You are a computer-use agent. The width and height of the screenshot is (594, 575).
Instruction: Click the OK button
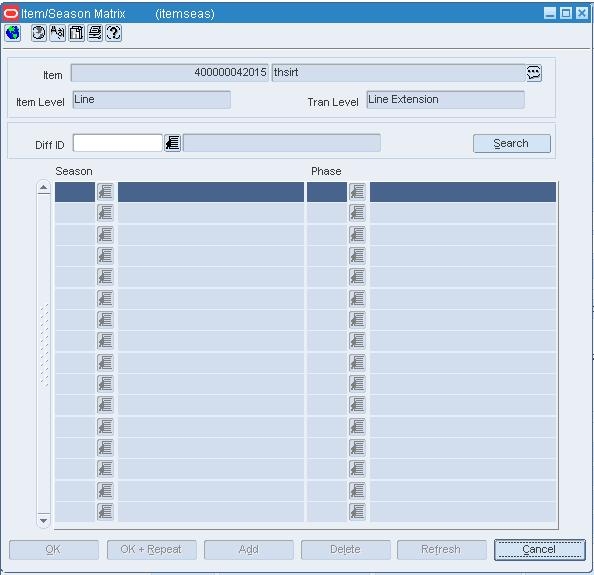[54, 550]
